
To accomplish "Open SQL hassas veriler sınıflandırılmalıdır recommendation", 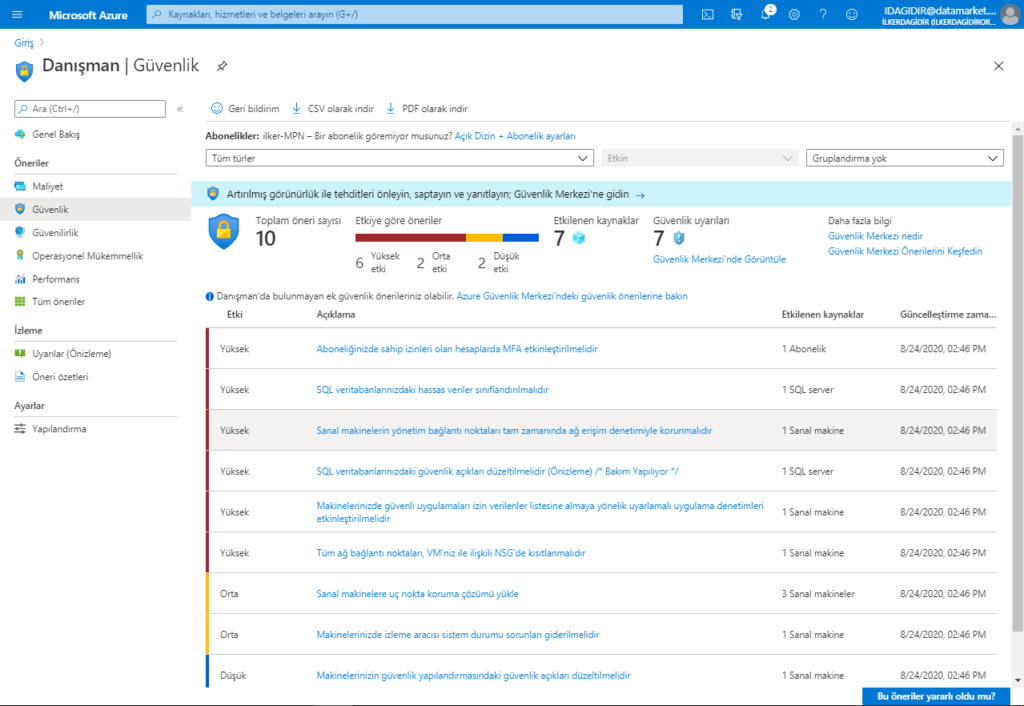I will pyautogui.click(x=432, y=390).
